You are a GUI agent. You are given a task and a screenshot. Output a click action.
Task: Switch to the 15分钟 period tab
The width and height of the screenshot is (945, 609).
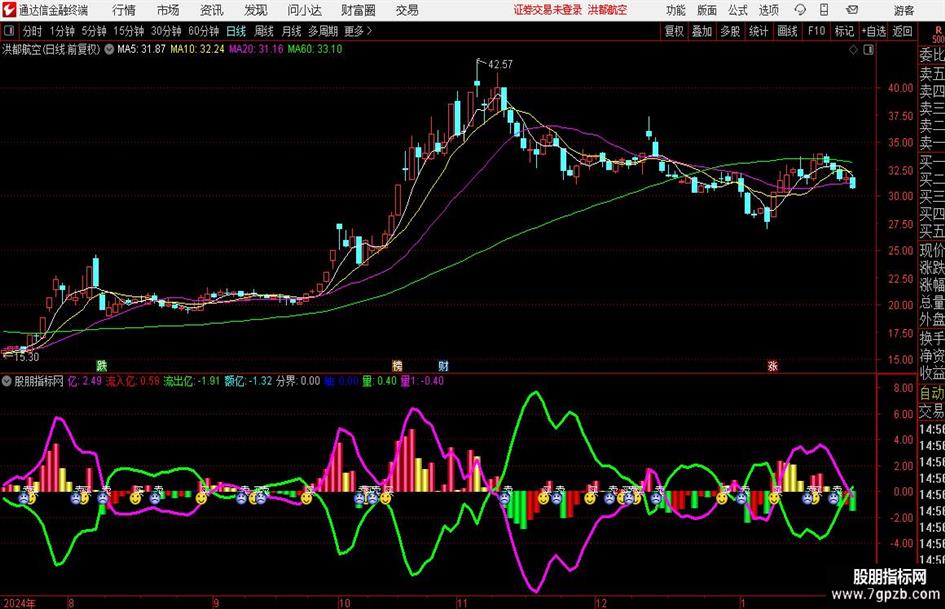click(128, 31)
